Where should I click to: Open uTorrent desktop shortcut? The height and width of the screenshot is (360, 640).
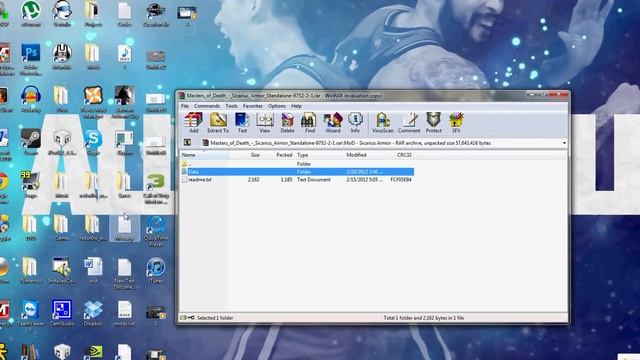coord(31,14)
